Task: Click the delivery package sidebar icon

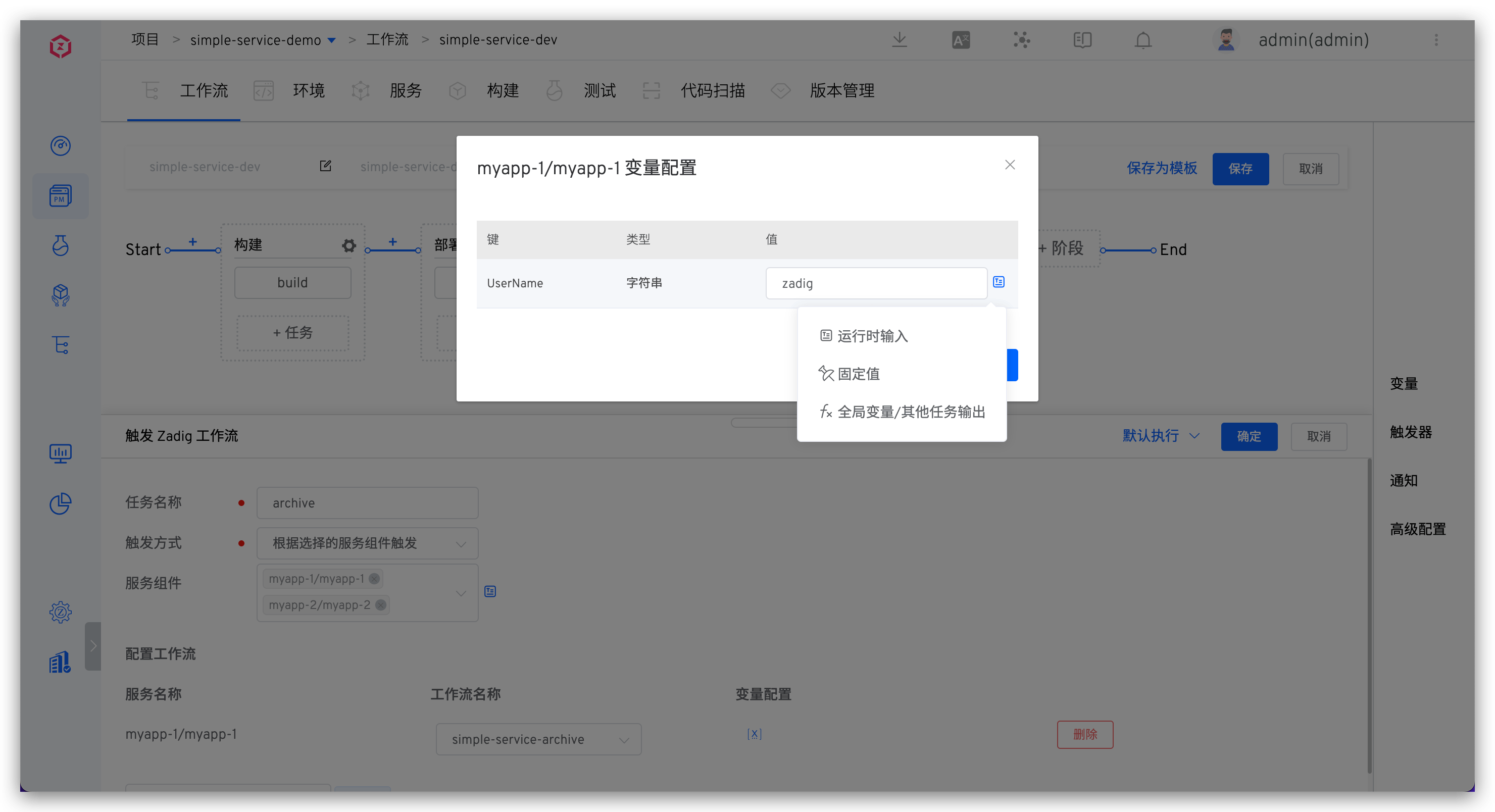Action: tap(61, 295)
